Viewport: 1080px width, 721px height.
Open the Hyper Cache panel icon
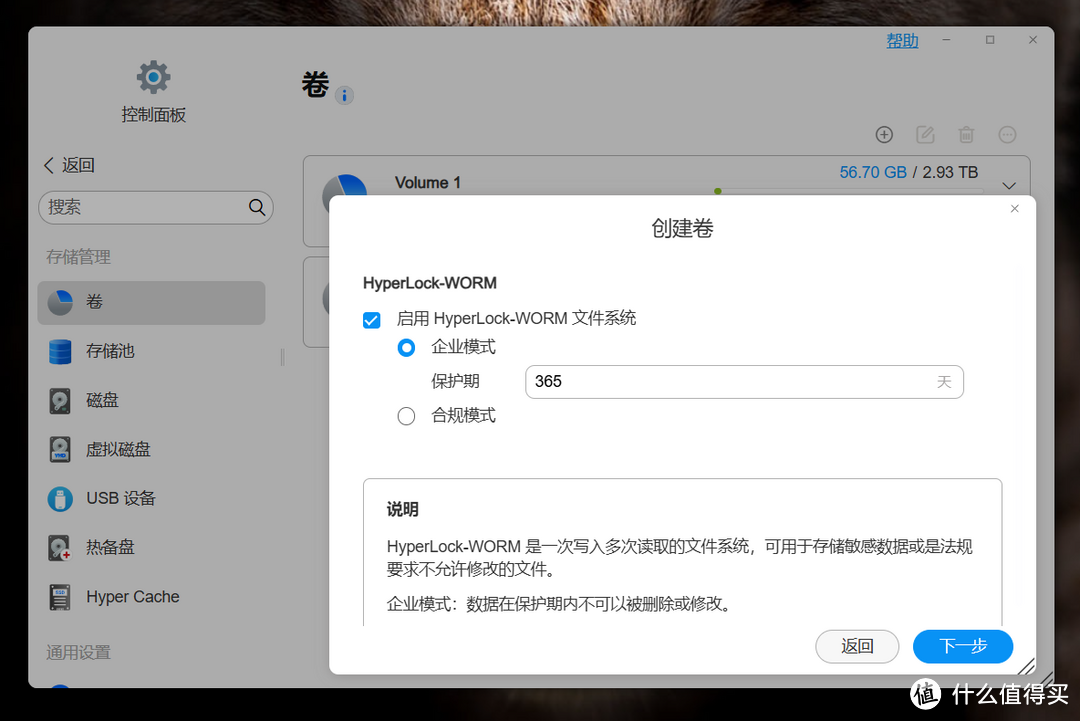(60, 597)
